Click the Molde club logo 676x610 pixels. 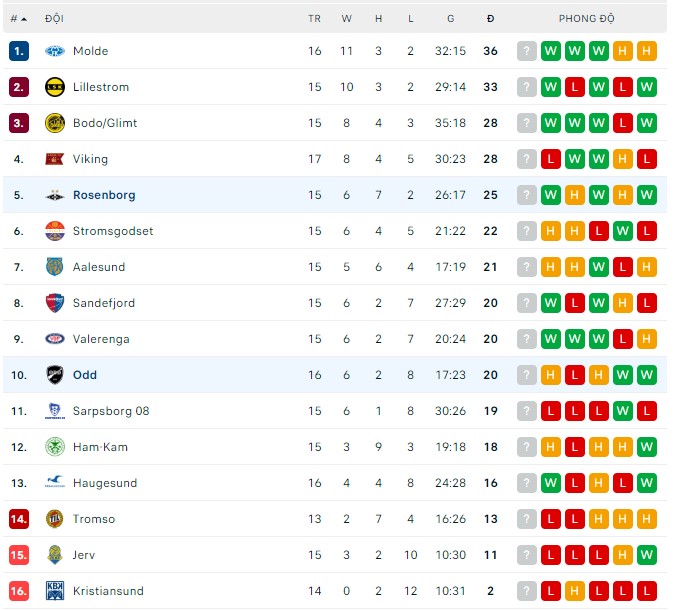[55, 51]
